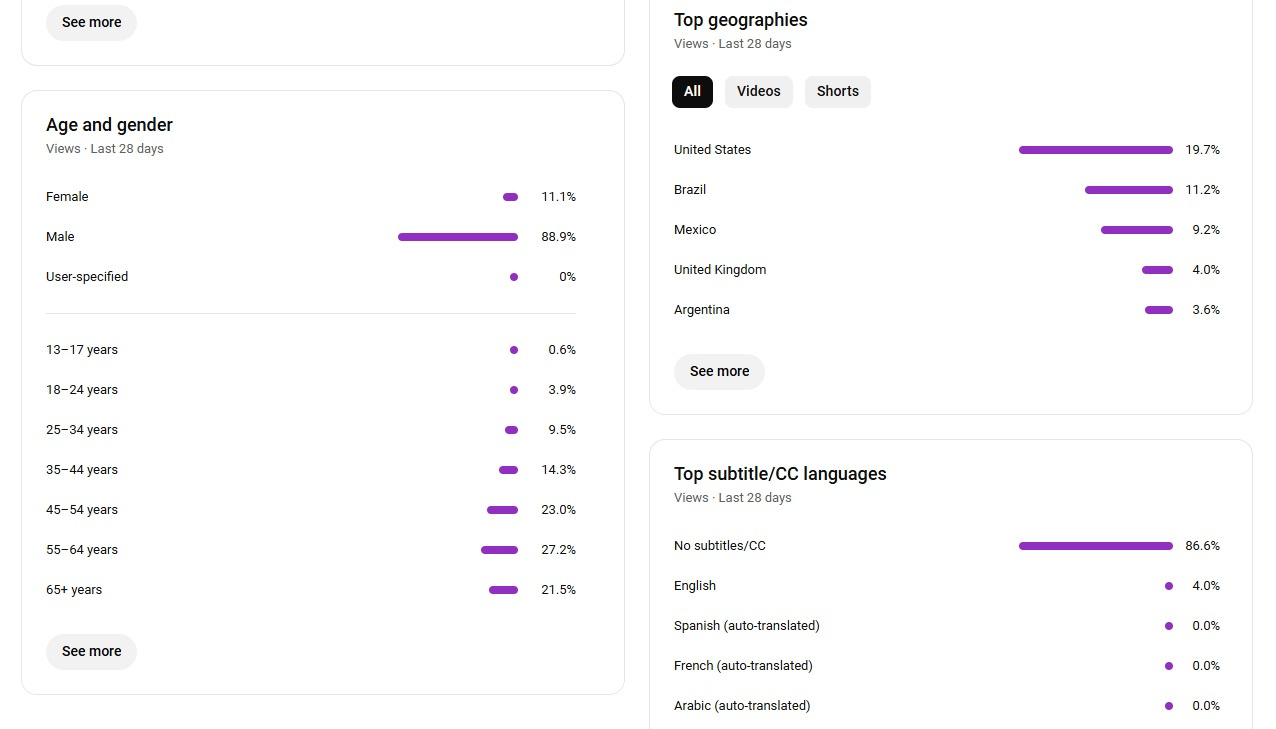Click the Argentina row label
The height and width of the screenshot is (729, 1276).
click(702, 310)
